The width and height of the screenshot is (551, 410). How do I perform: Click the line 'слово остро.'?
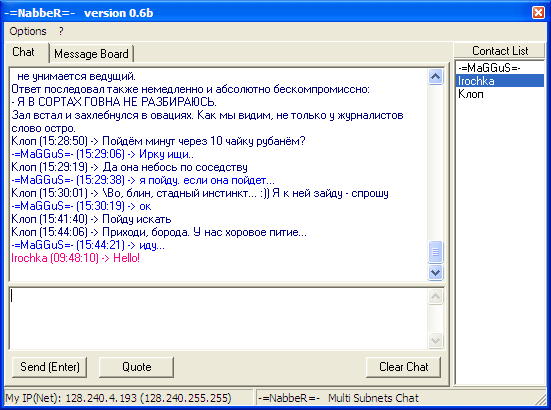[43, 128]
